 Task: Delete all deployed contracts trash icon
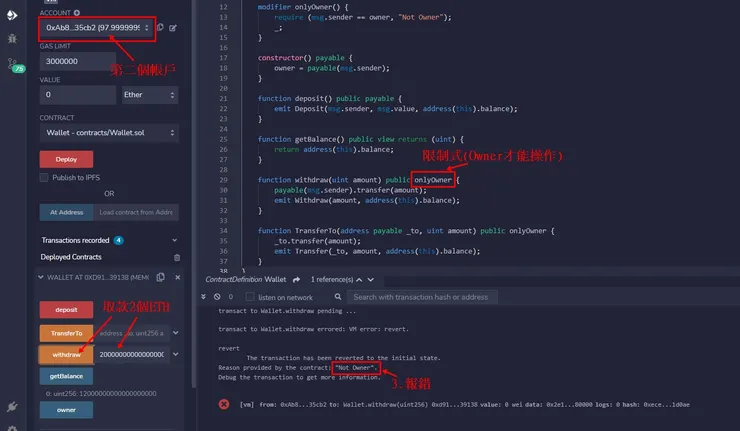click(x=177, y=257)
